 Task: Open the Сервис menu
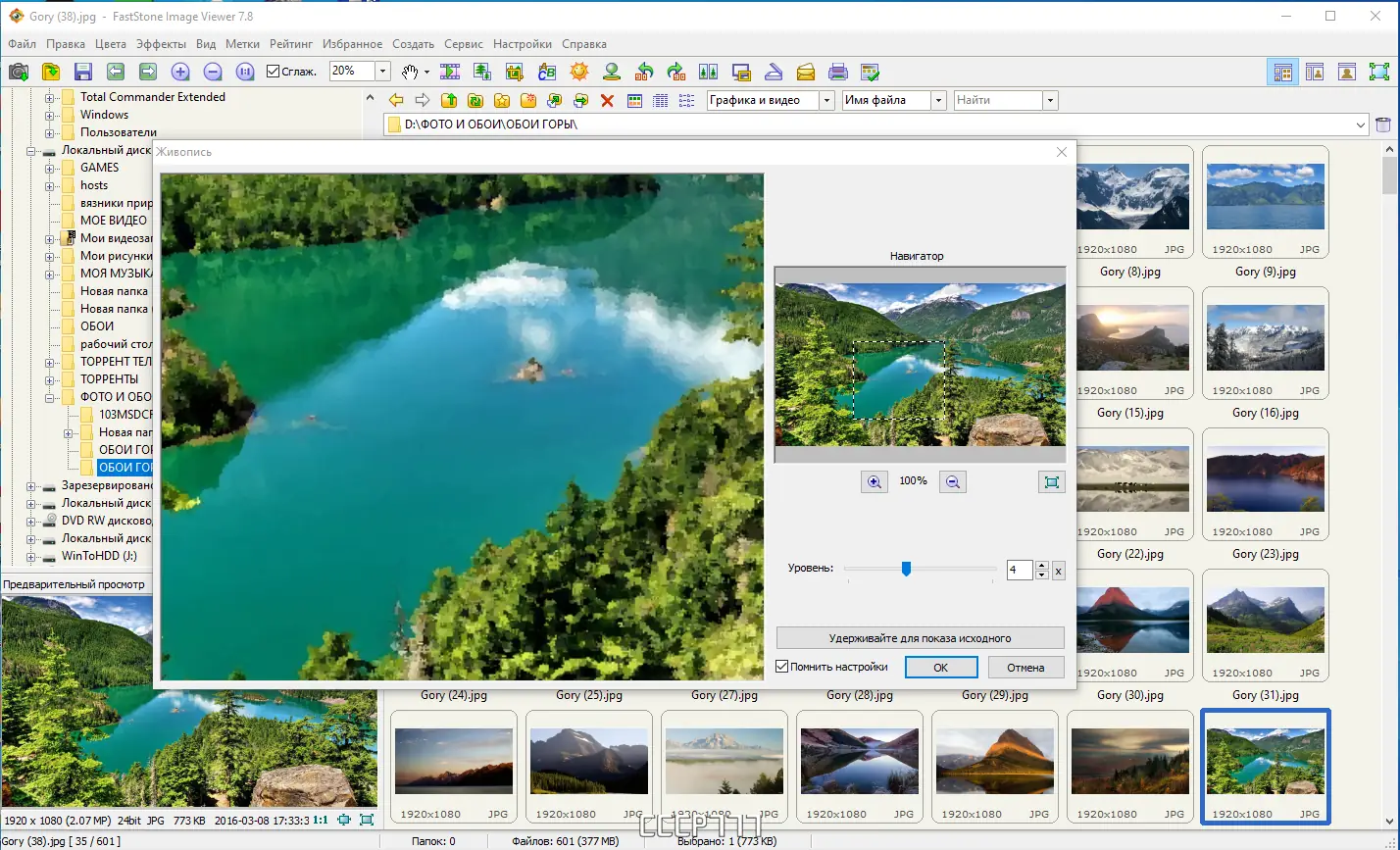(463, 44)
